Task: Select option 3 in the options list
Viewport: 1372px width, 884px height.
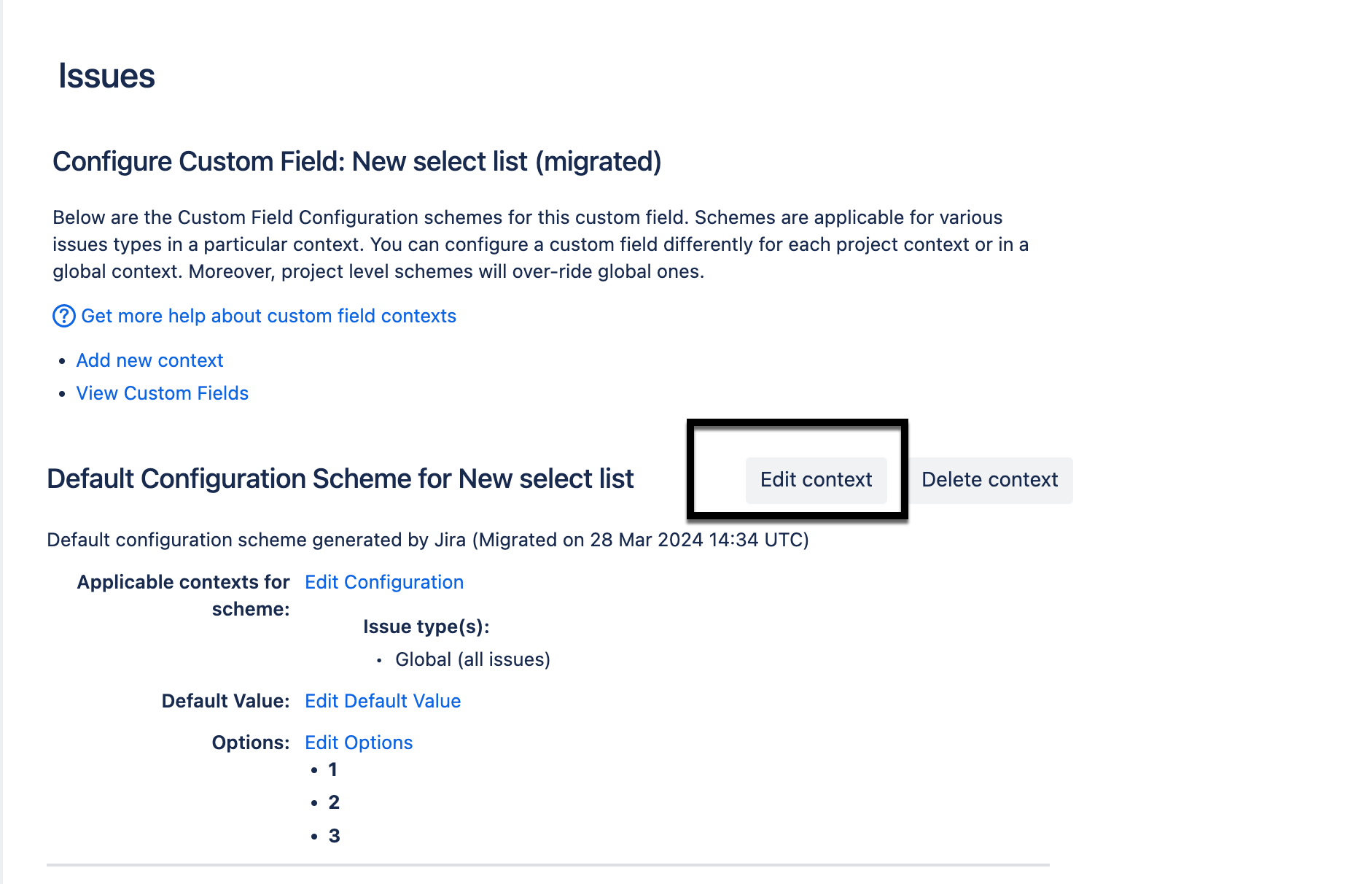Action: (x=334, y=836)
